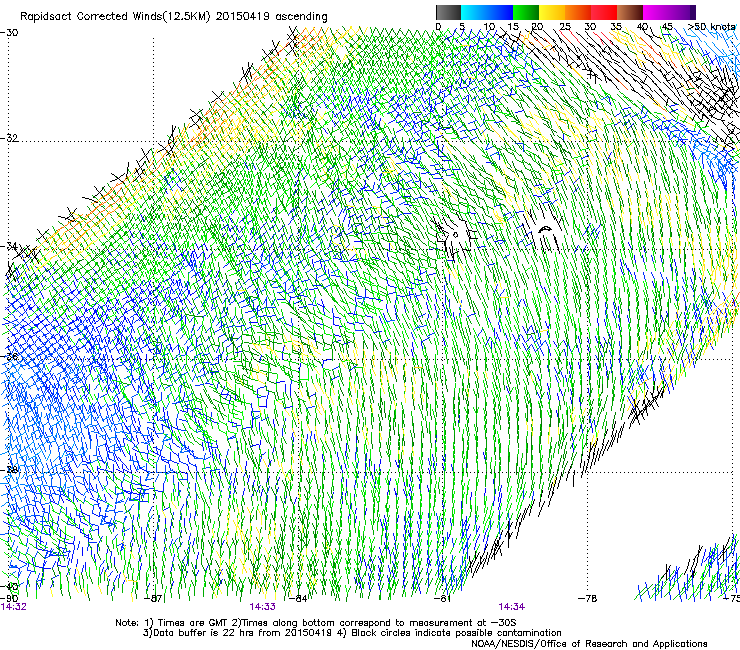Click the red 30-35 knots color segment

point(604,12)
